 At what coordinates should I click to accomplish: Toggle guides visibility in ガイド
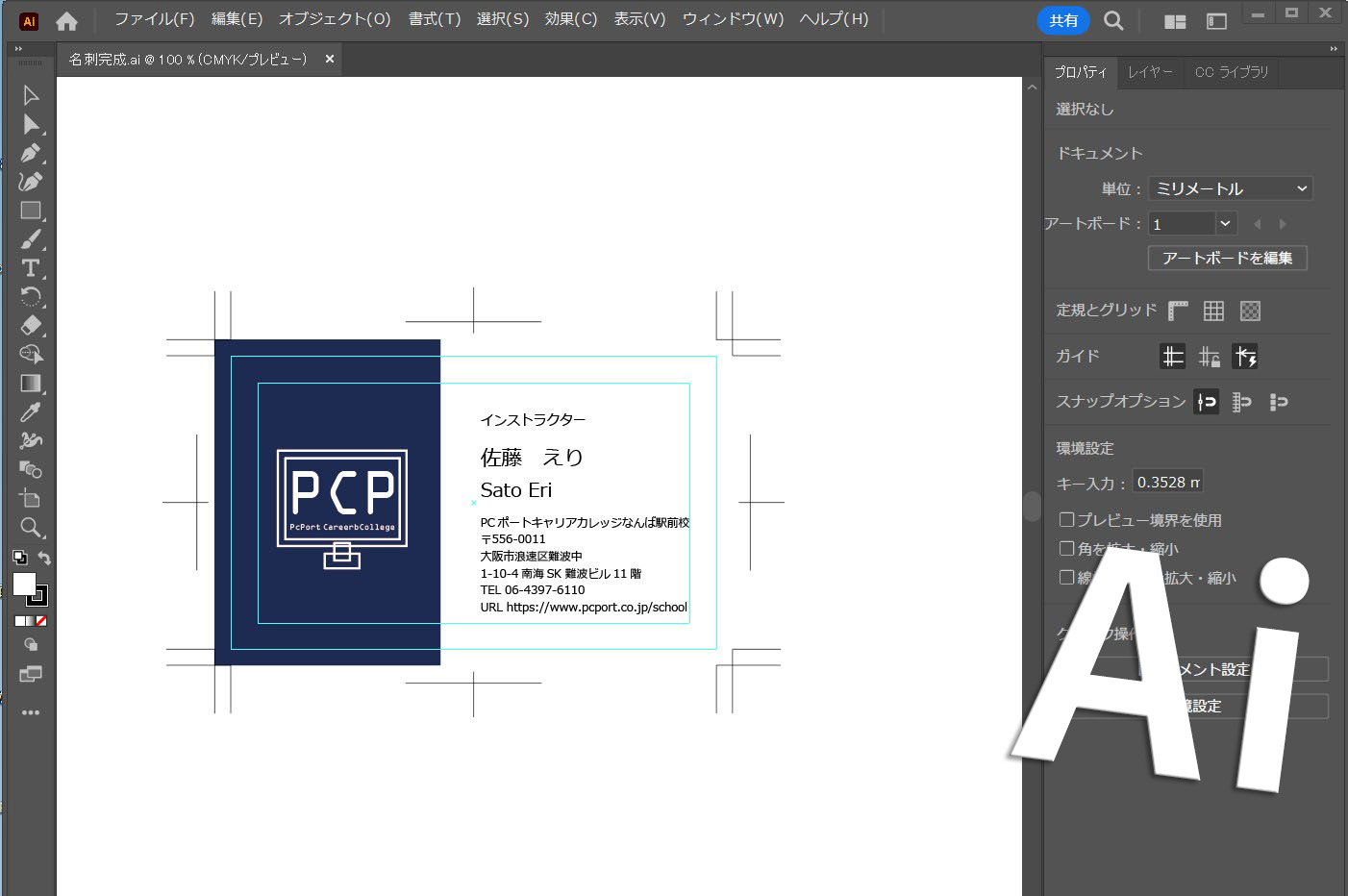coord(1172,357)
